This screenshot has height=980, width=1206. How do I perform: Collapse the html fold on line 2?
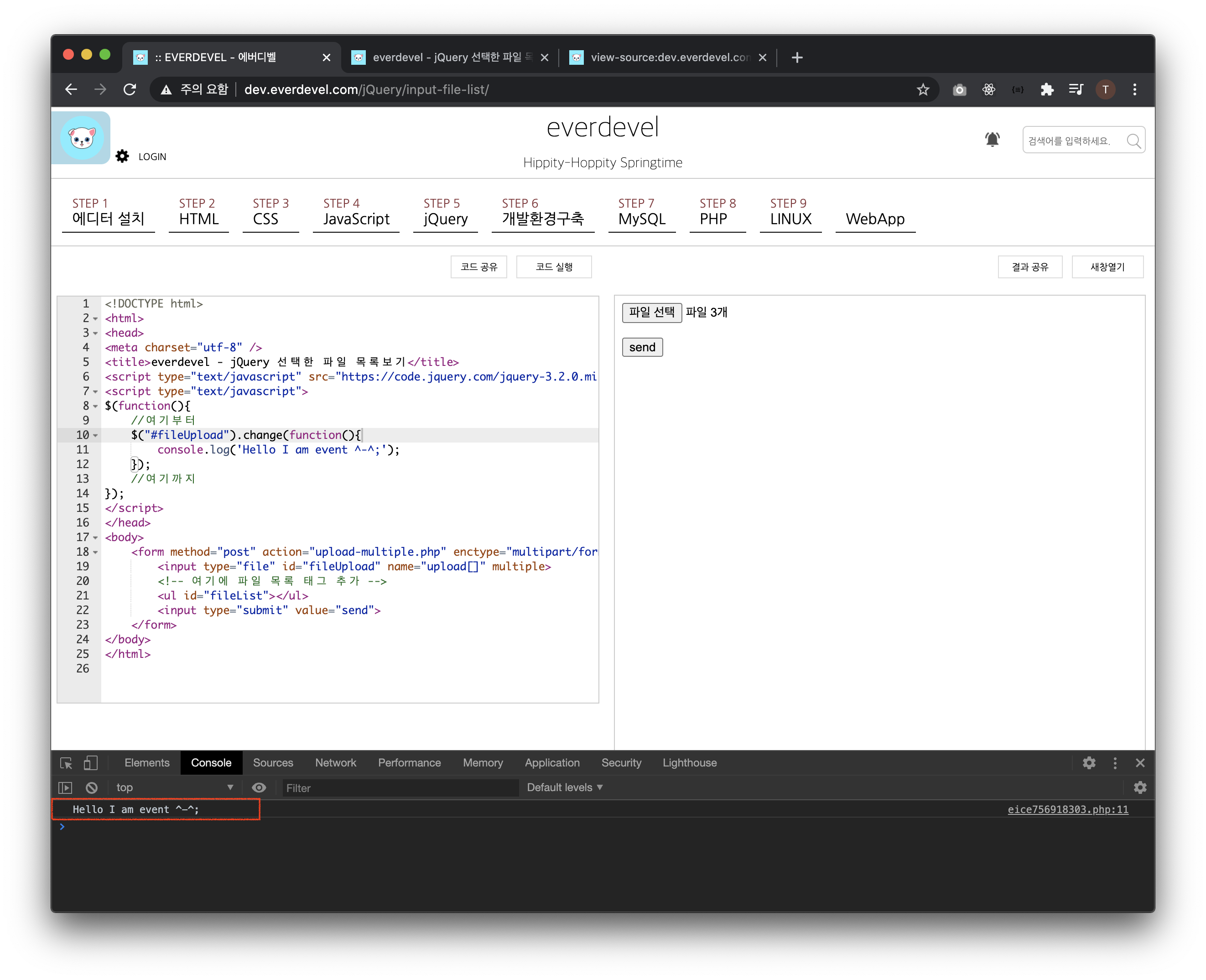click(x=95, y=319)
